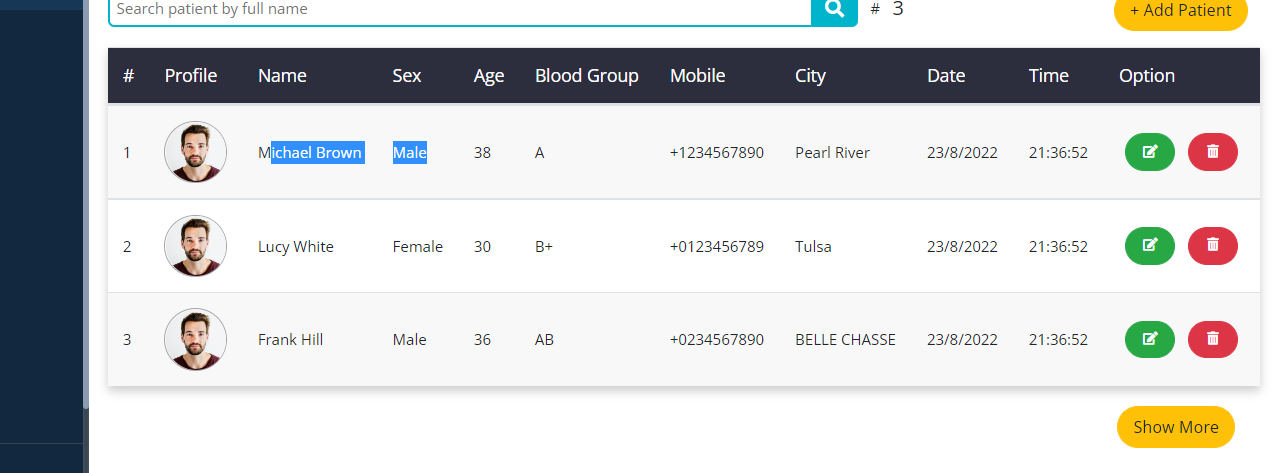The image size is (1277, 473).
Task: Delete Michael Brown's patient record
Action: tap(1212, 152)
